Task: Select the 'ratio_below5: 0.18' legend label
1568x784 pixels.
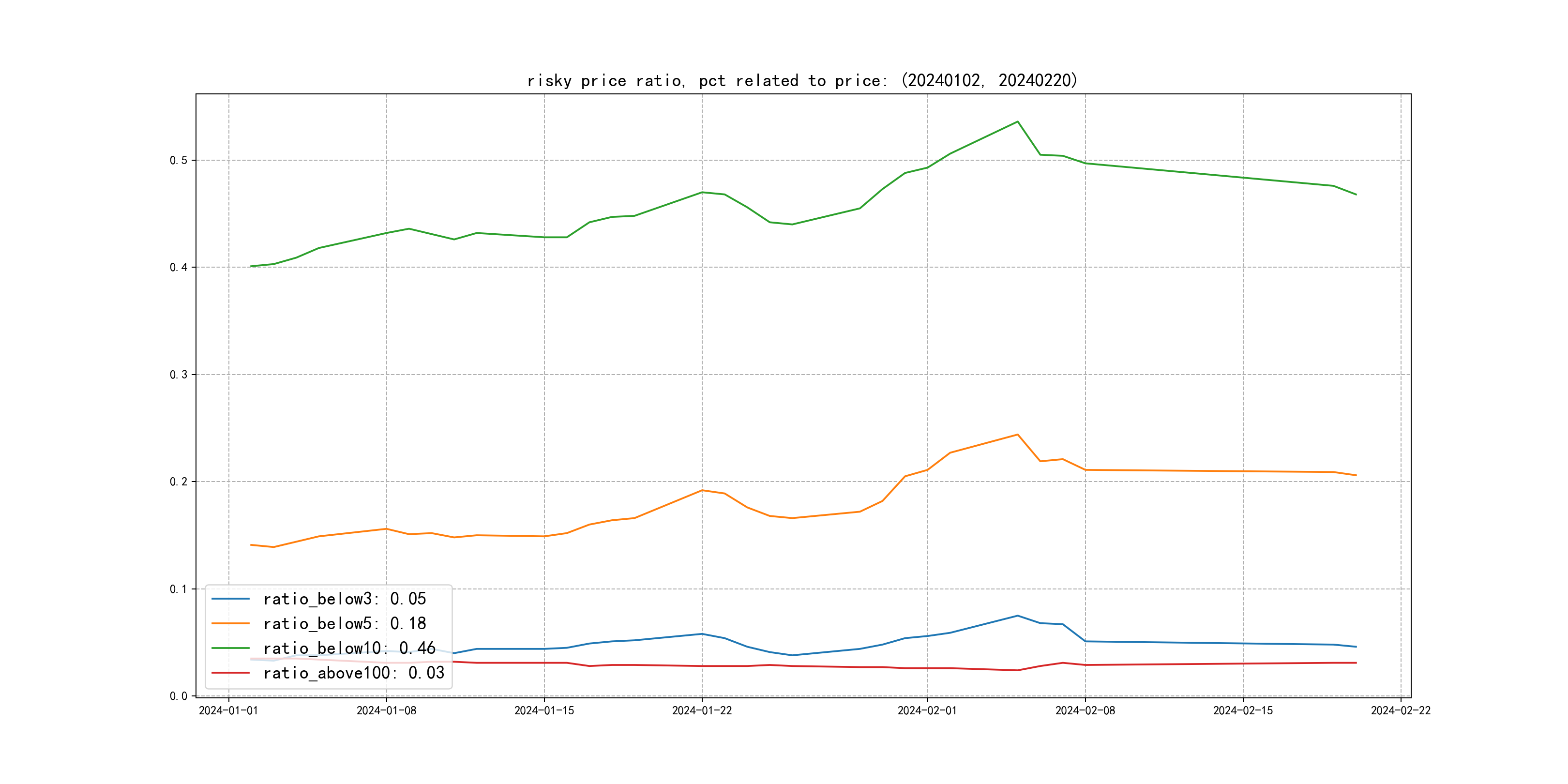Action: click(x=345, y=623)
